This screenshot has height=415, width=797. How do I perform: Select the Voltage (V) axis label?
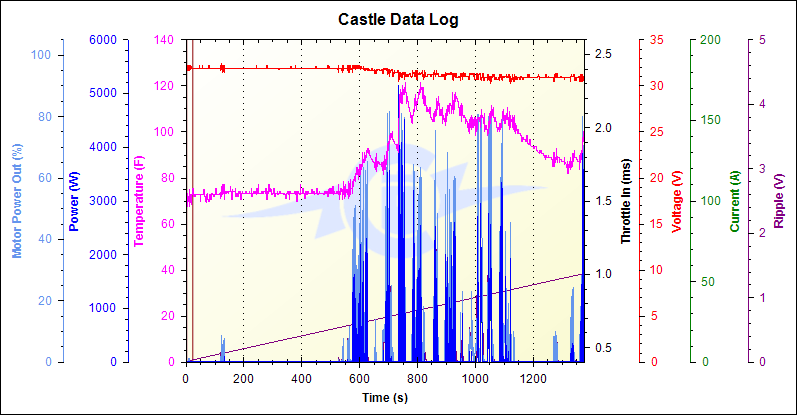click(x=676, y=200)
